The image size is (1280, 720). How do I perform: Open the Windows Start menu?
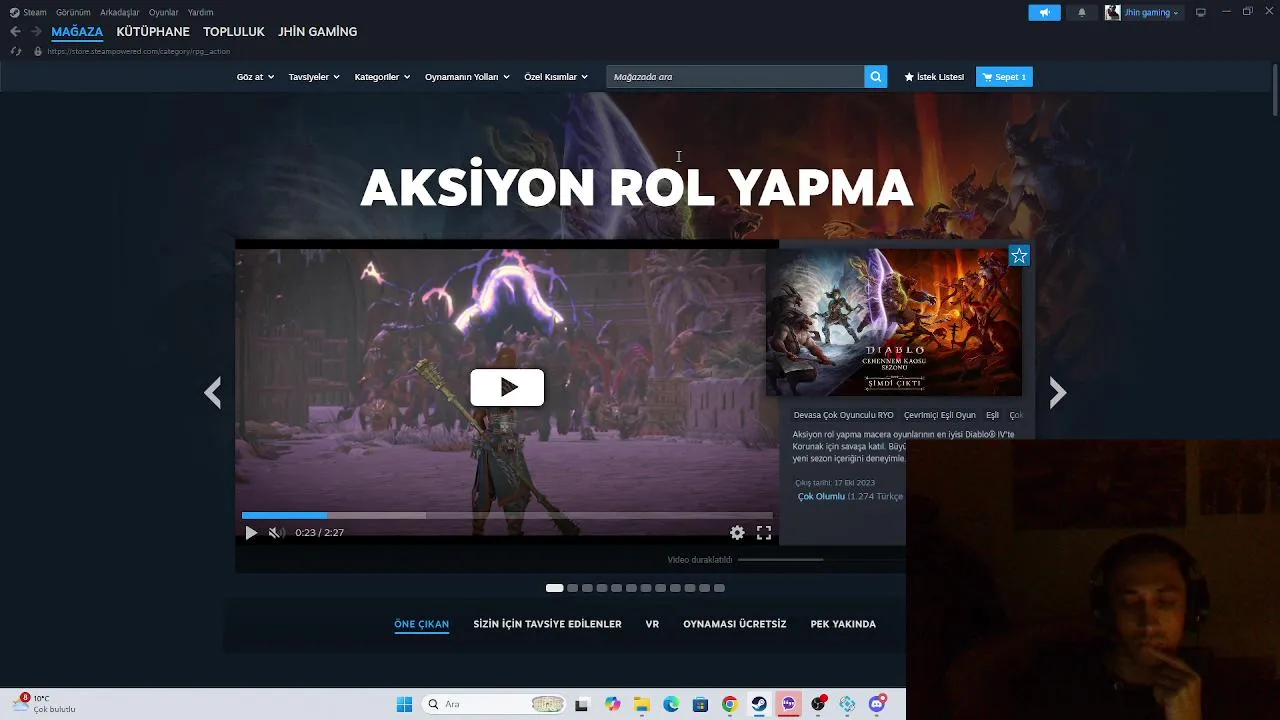click(404, 704)
